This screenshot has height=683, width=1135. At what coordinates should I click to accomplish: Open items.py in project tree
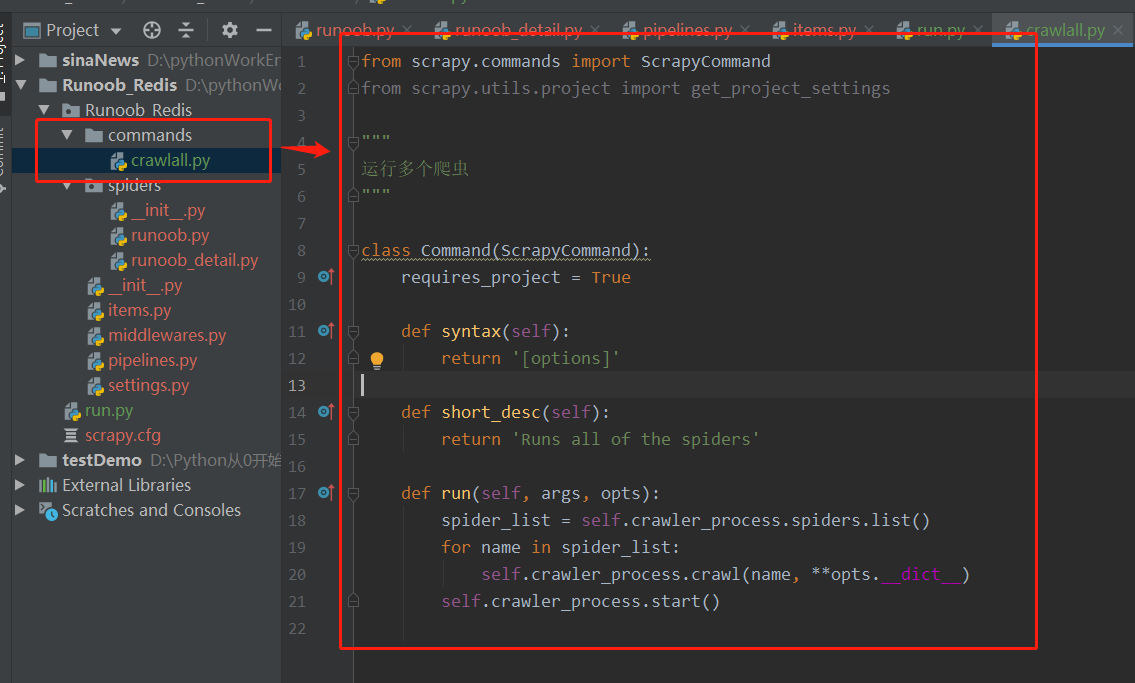[x=130, y=310]
